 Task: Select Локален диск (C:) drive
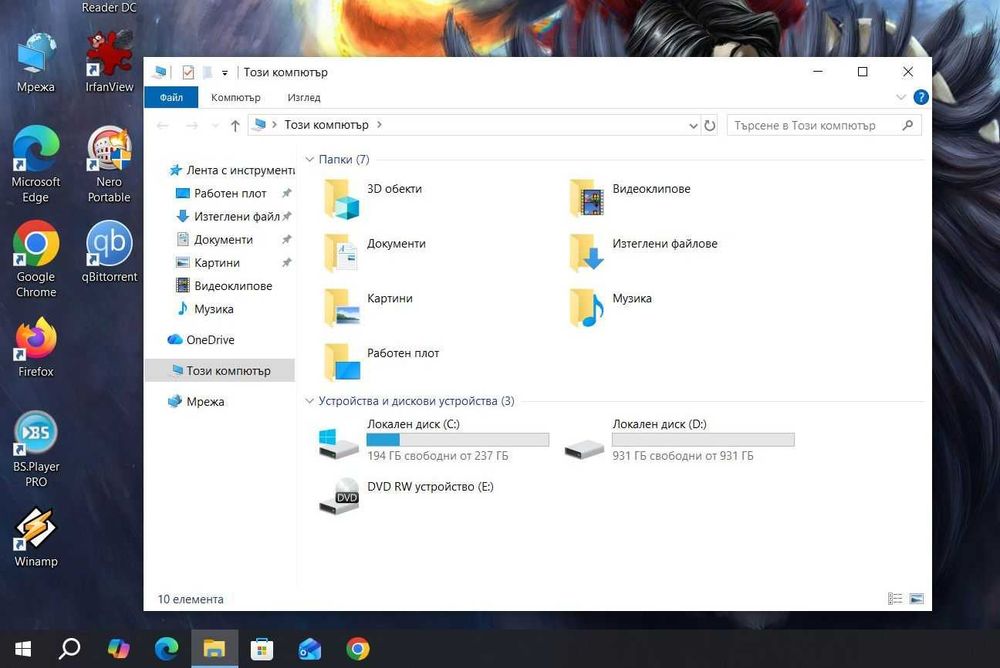pyautogui.click(x=434, y=440)
